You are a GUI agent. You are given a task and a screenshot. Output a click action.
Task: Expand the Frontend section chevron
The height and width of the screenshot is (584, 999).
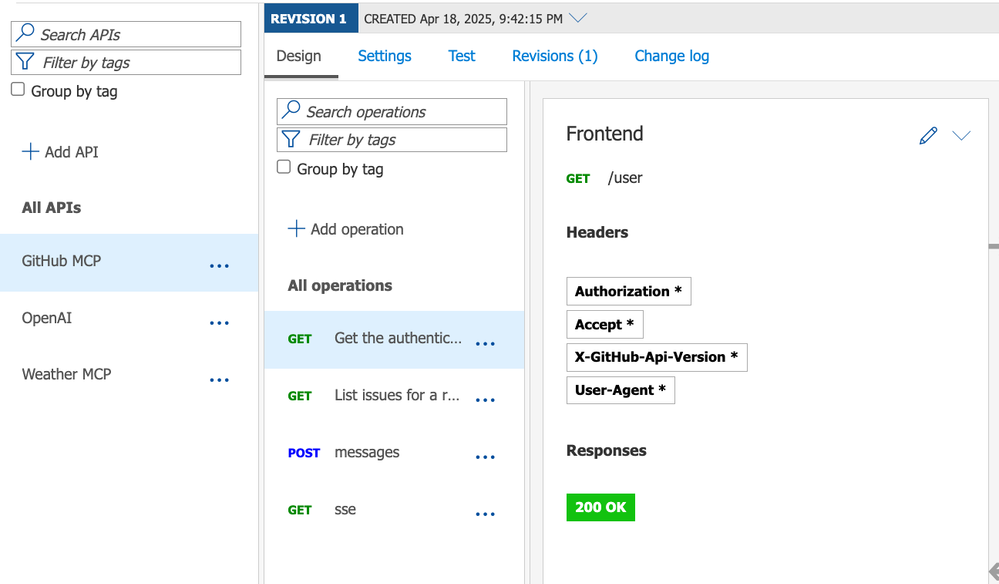pyautogui.click(x=961, y=135)
